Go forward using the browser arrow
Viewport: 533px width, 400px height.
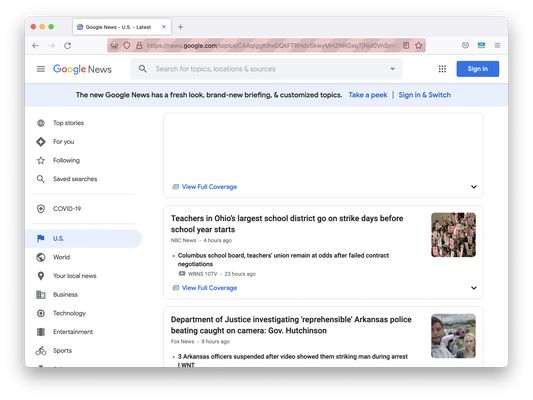pyautogui.click(x=52, y=46)
